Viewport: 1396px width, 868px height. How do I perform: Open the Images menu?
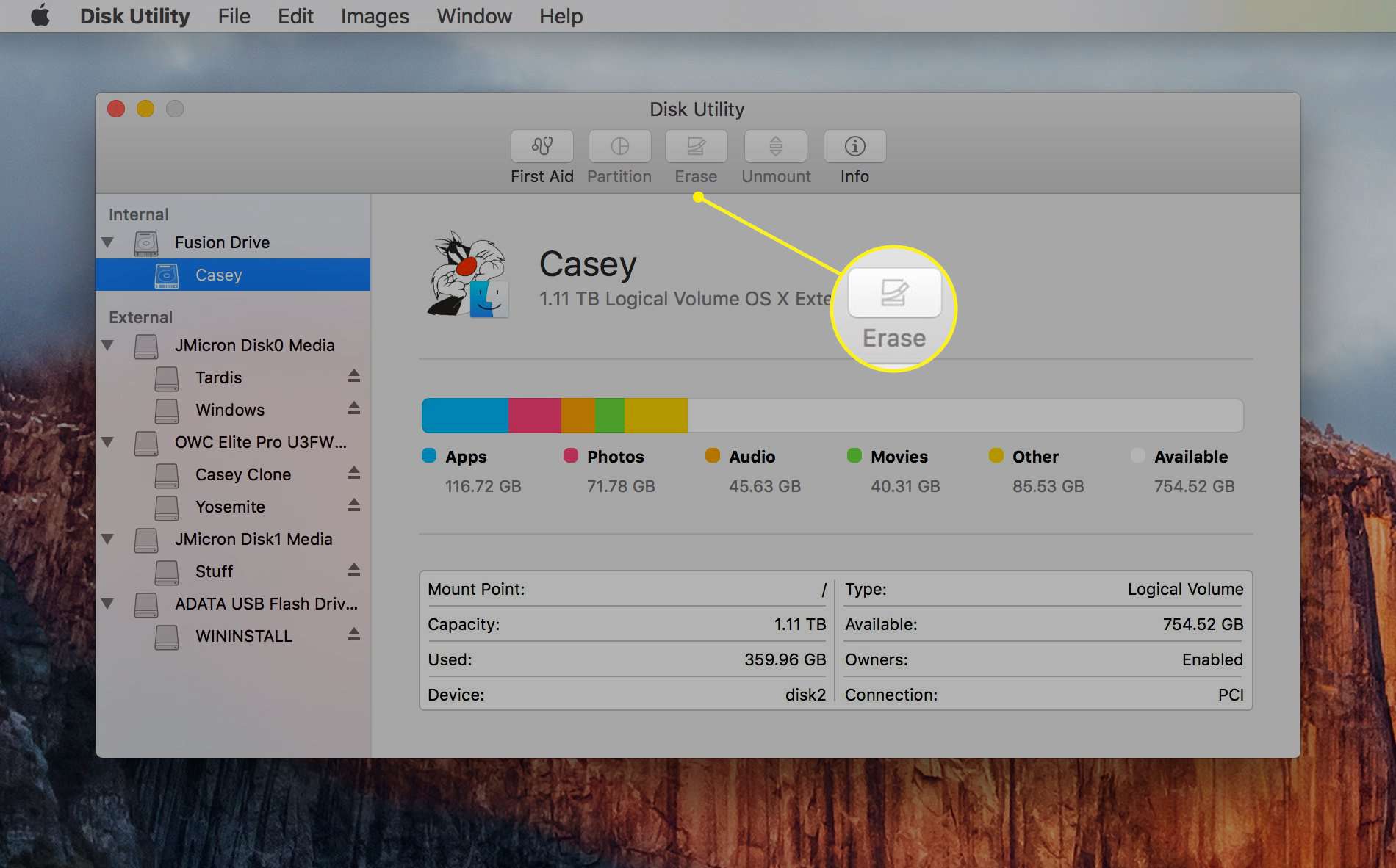coord(375,16)
